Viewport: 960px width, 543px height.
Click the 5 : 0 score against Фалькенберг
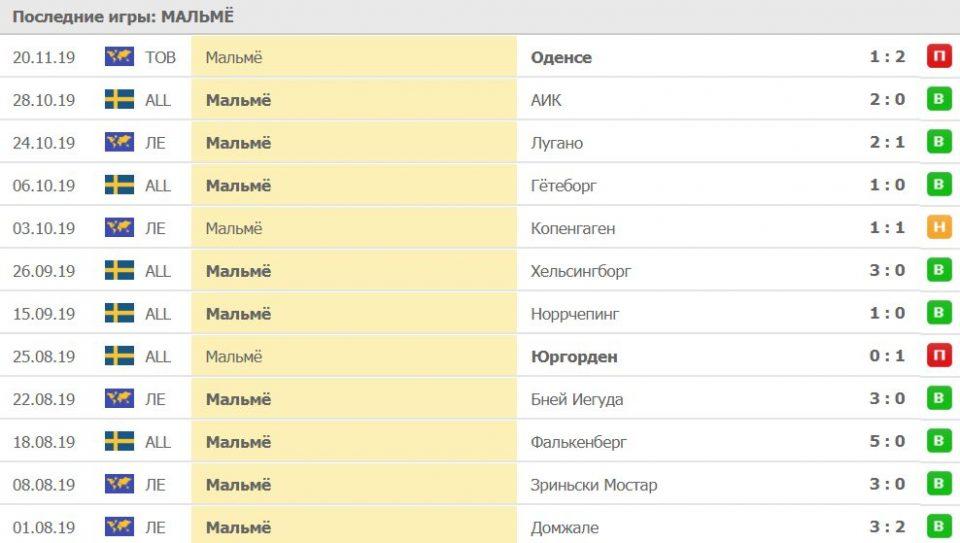click(887, 441)
